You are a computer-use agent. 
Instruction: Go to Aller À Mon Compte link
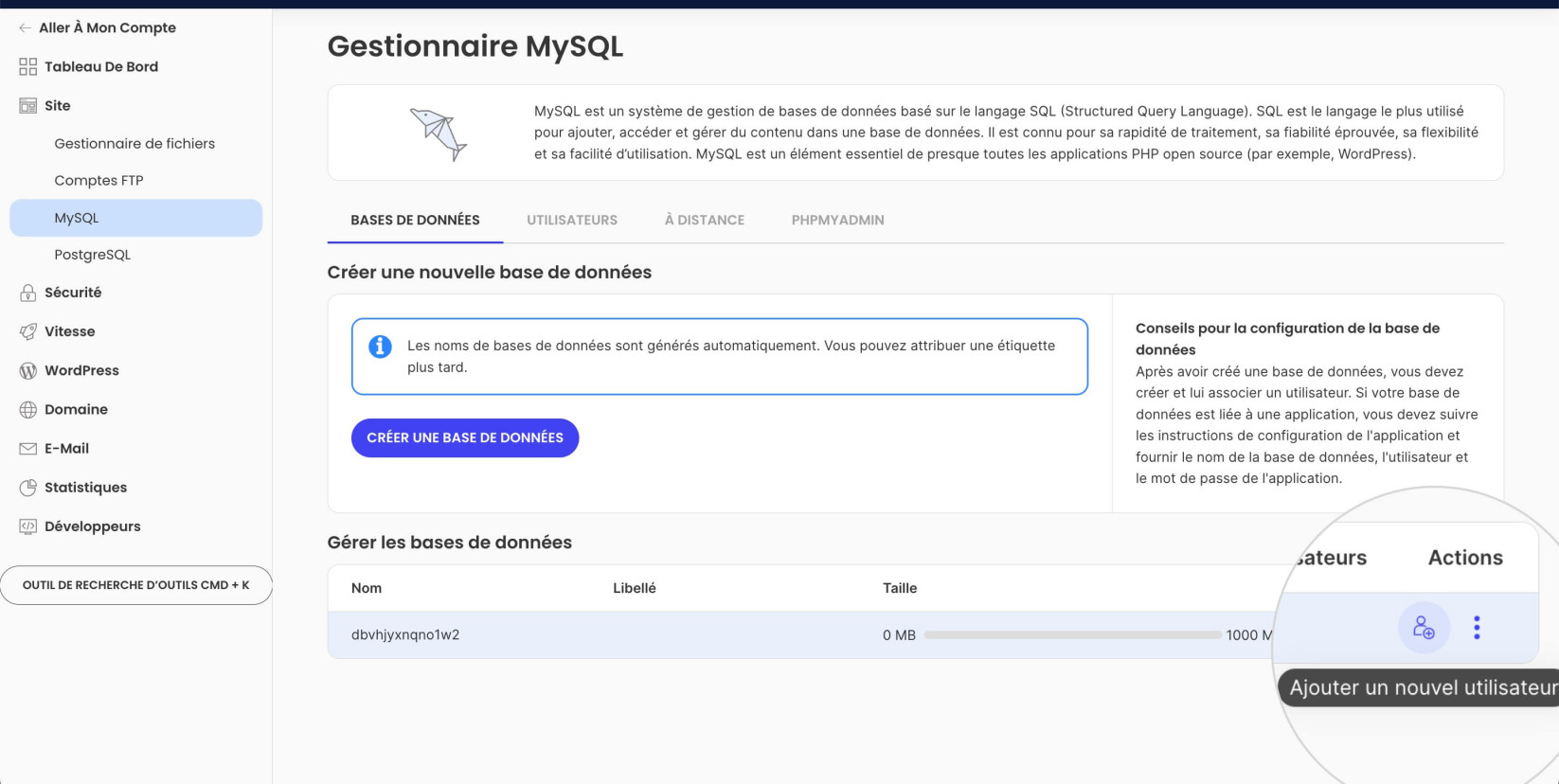tap(107, 27)
